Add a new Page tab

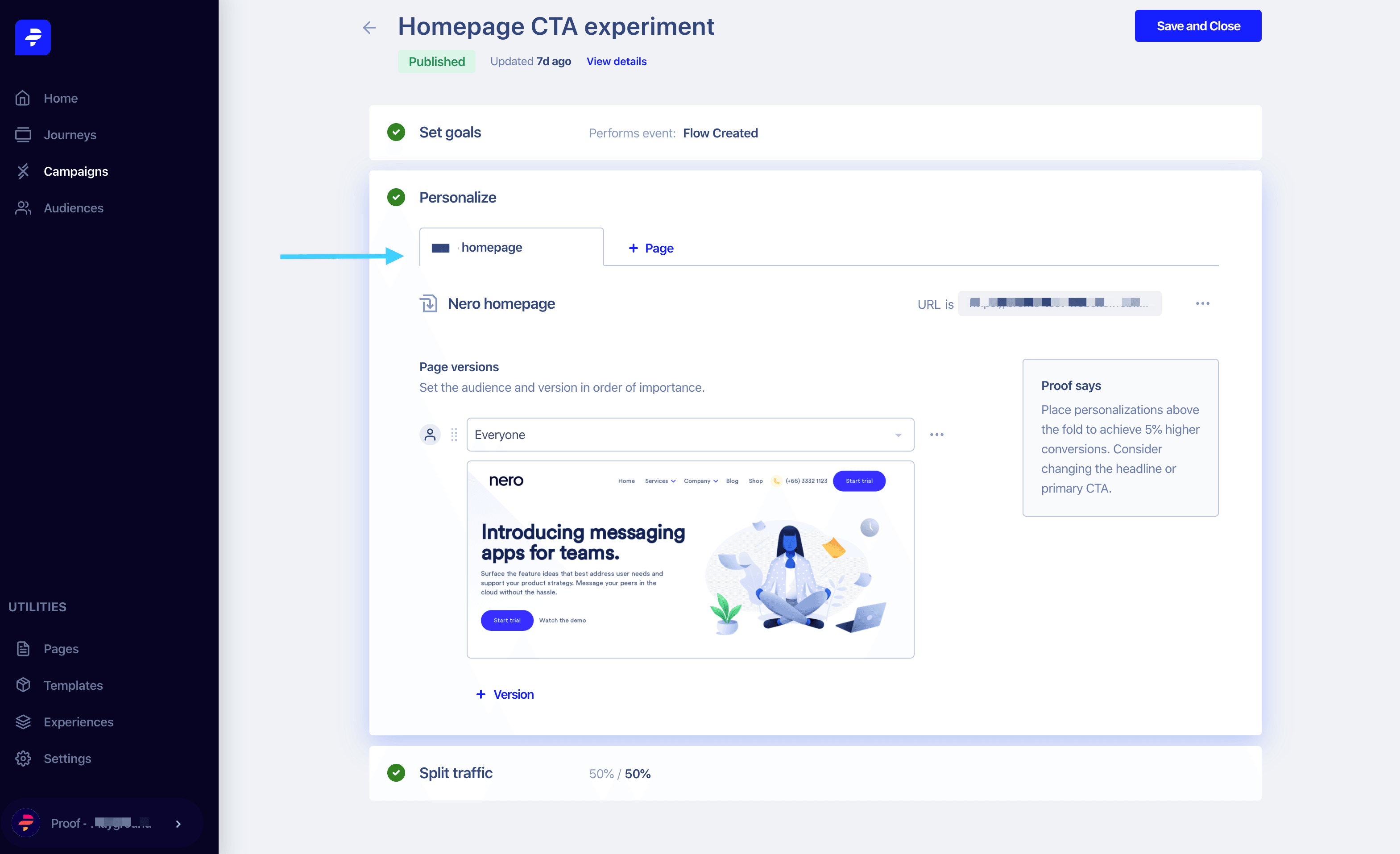point(650,248)
